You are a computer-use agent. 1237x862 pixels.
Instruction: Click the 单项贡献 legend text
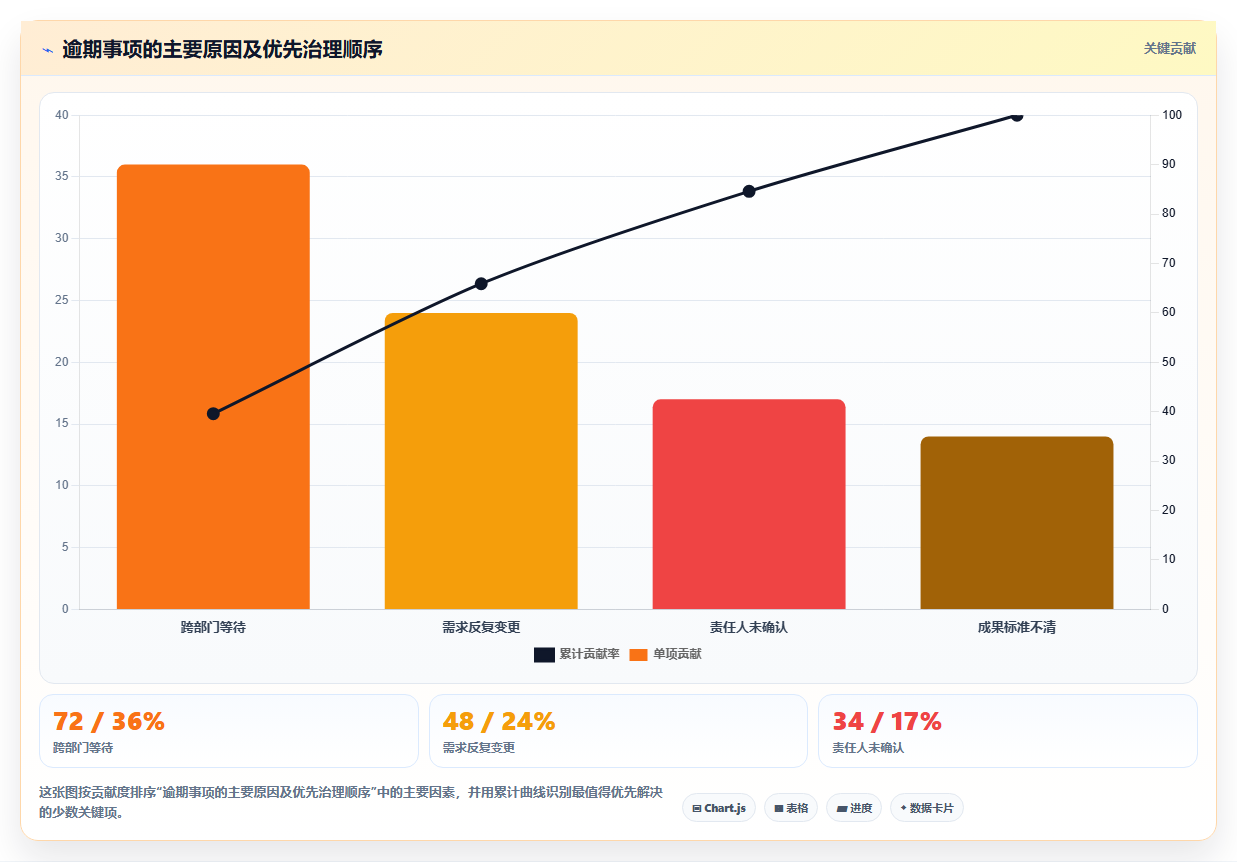(x=677, y=654)
